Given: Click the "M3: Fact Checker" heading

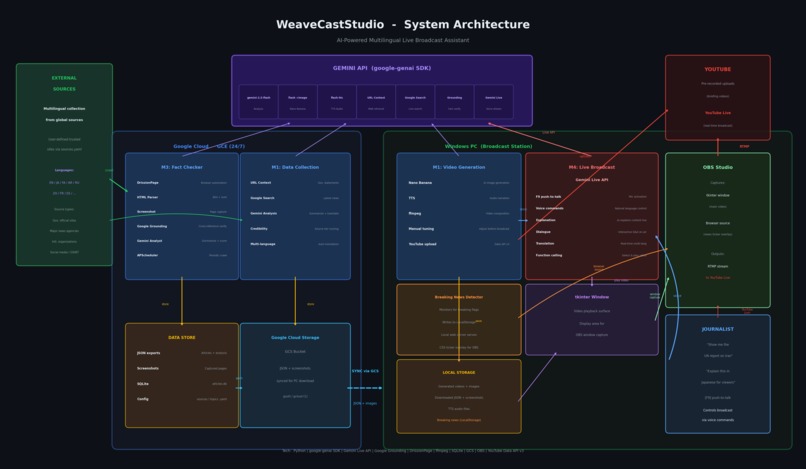Looking at the screenshot, I should [x=182, y=167].
